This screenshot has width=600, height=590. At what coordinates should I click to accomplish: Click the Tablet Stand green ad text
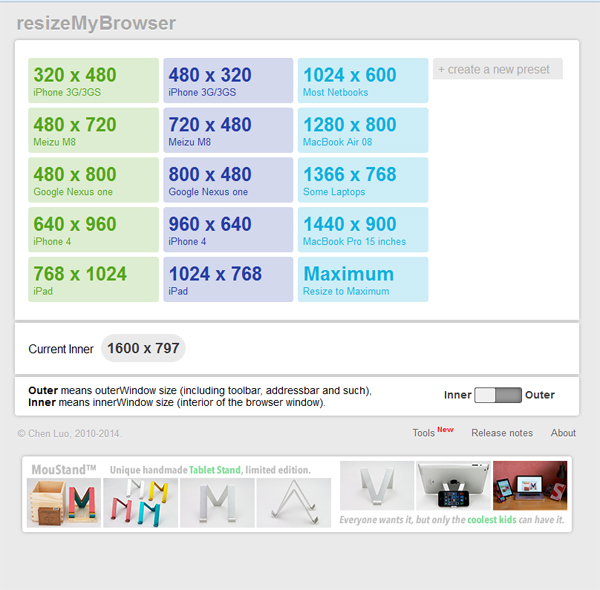pyautogui.click(x=215, y=470)
